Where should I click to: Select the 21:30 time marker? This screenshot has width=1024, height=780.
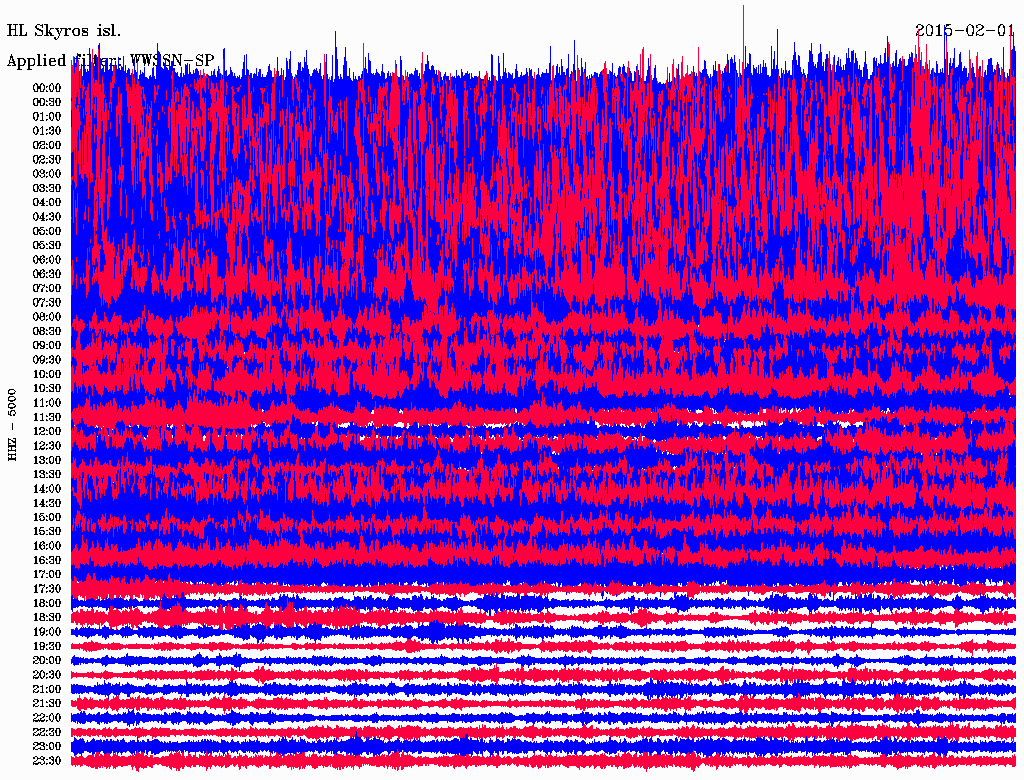pyautogui.click(x=47, y=704)
